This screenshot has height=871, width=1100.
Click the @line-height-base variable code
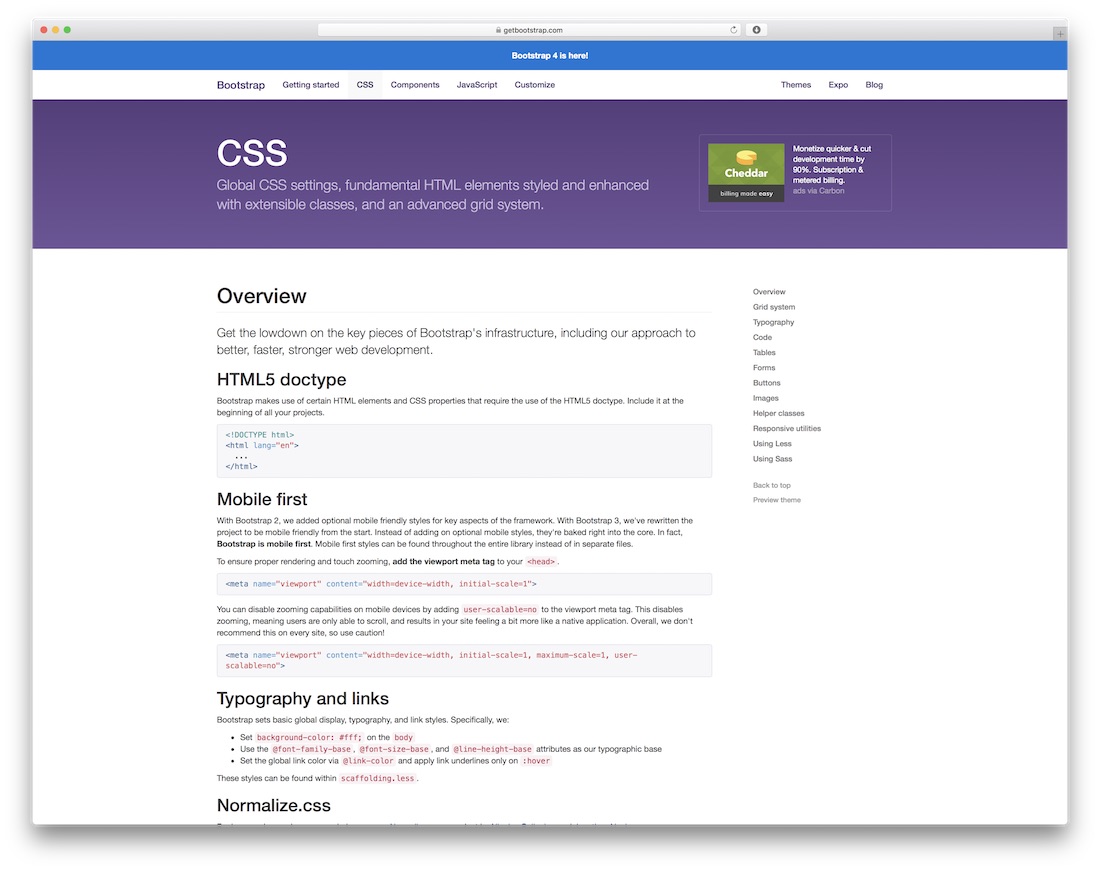[492, 750]
